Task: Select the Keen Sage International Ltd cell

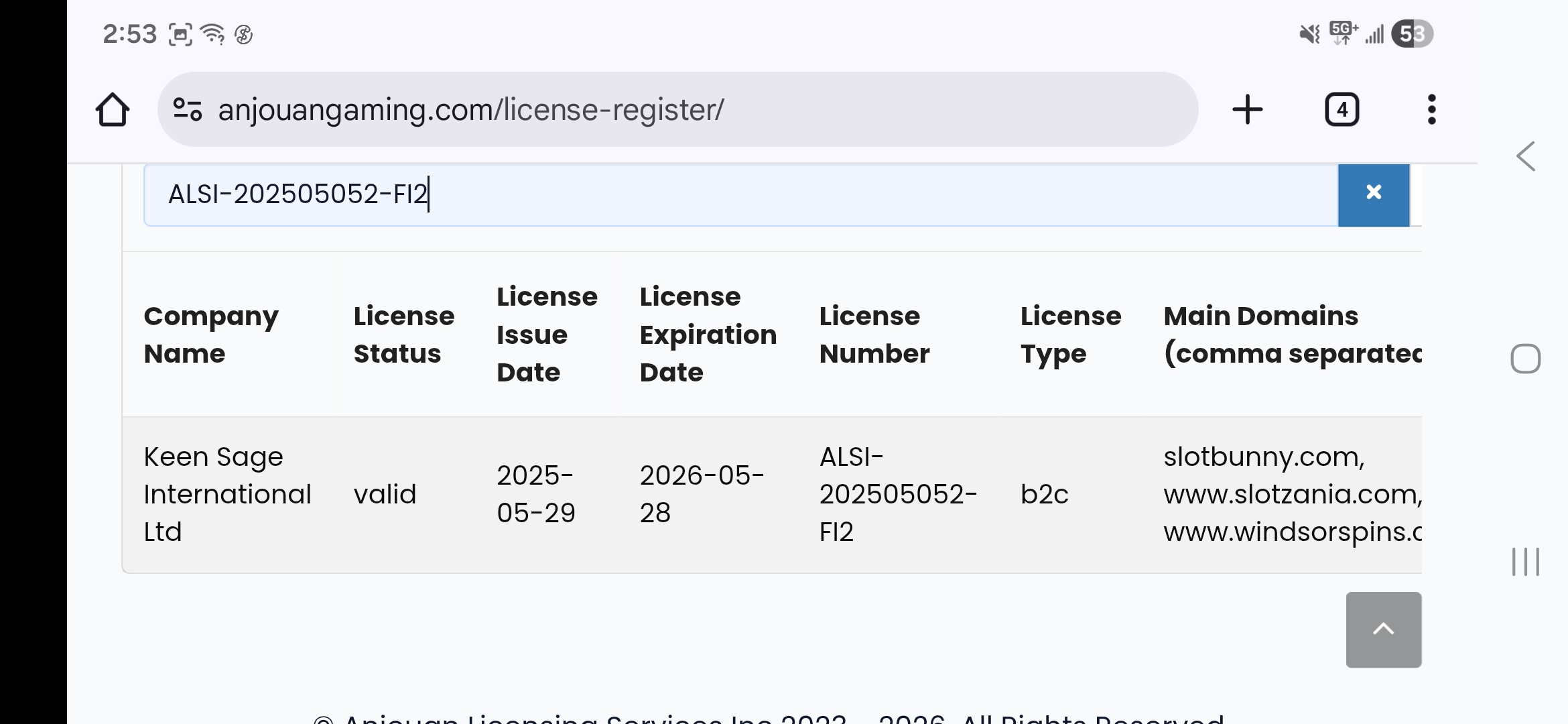Action: click(227, 494)
